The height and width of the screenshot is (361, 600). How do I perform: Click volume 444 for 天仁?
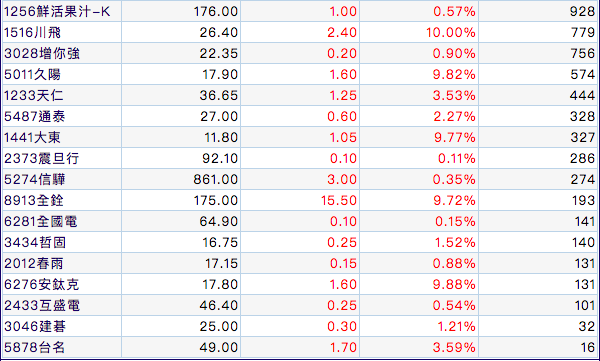(582, 95)
